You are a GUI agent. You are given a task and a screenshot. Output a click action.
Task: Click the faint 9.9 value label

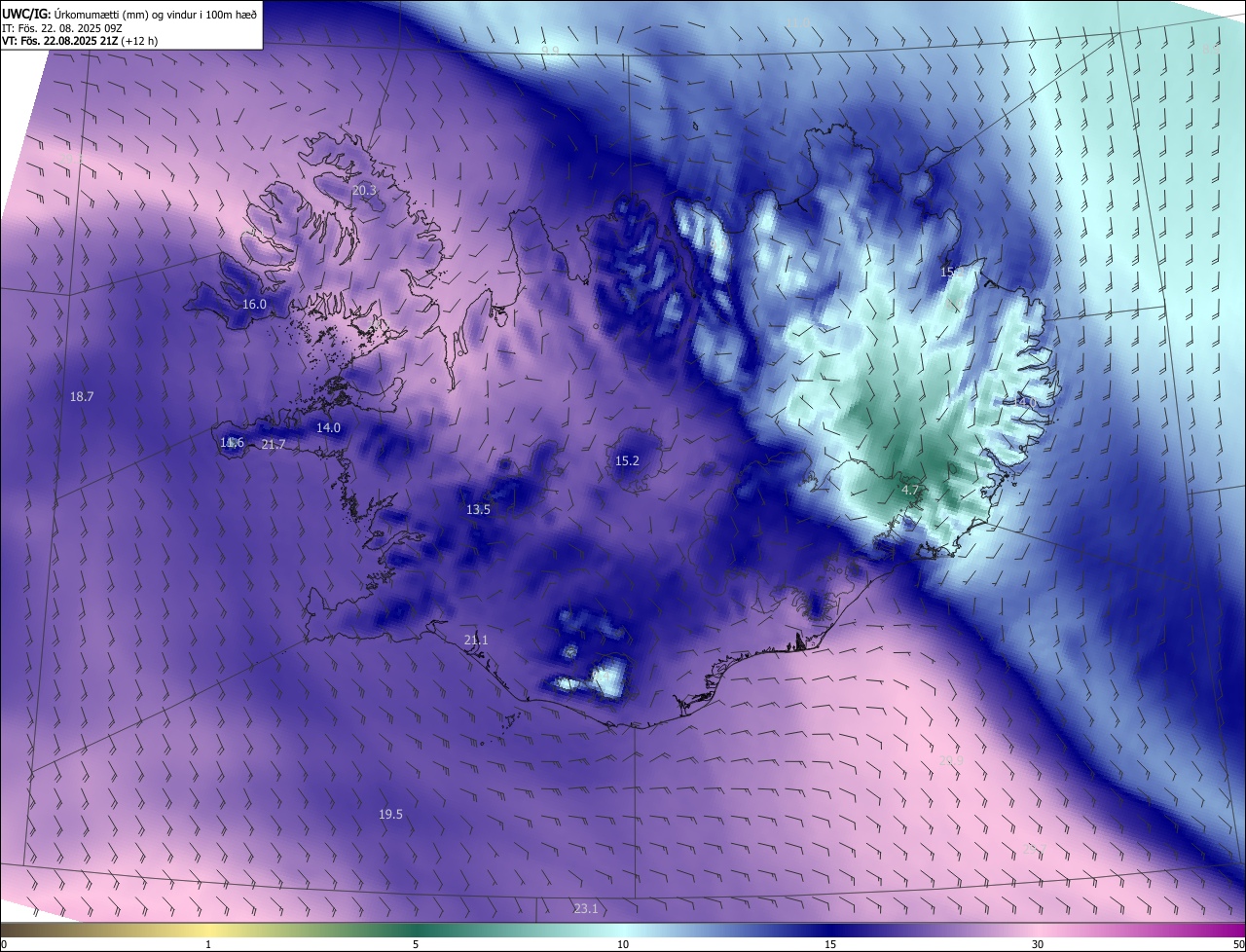[x=551, y=51]
